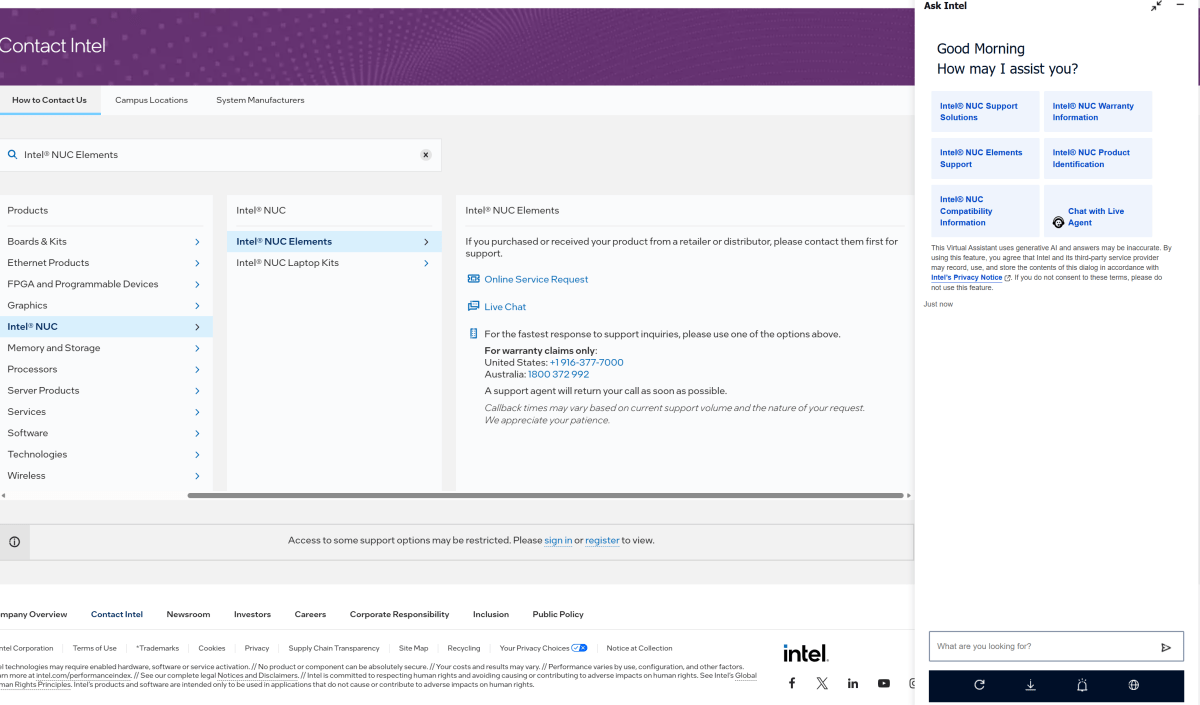Click the notification bell in chat
1200x705 pixels.
click(1082, 685)
